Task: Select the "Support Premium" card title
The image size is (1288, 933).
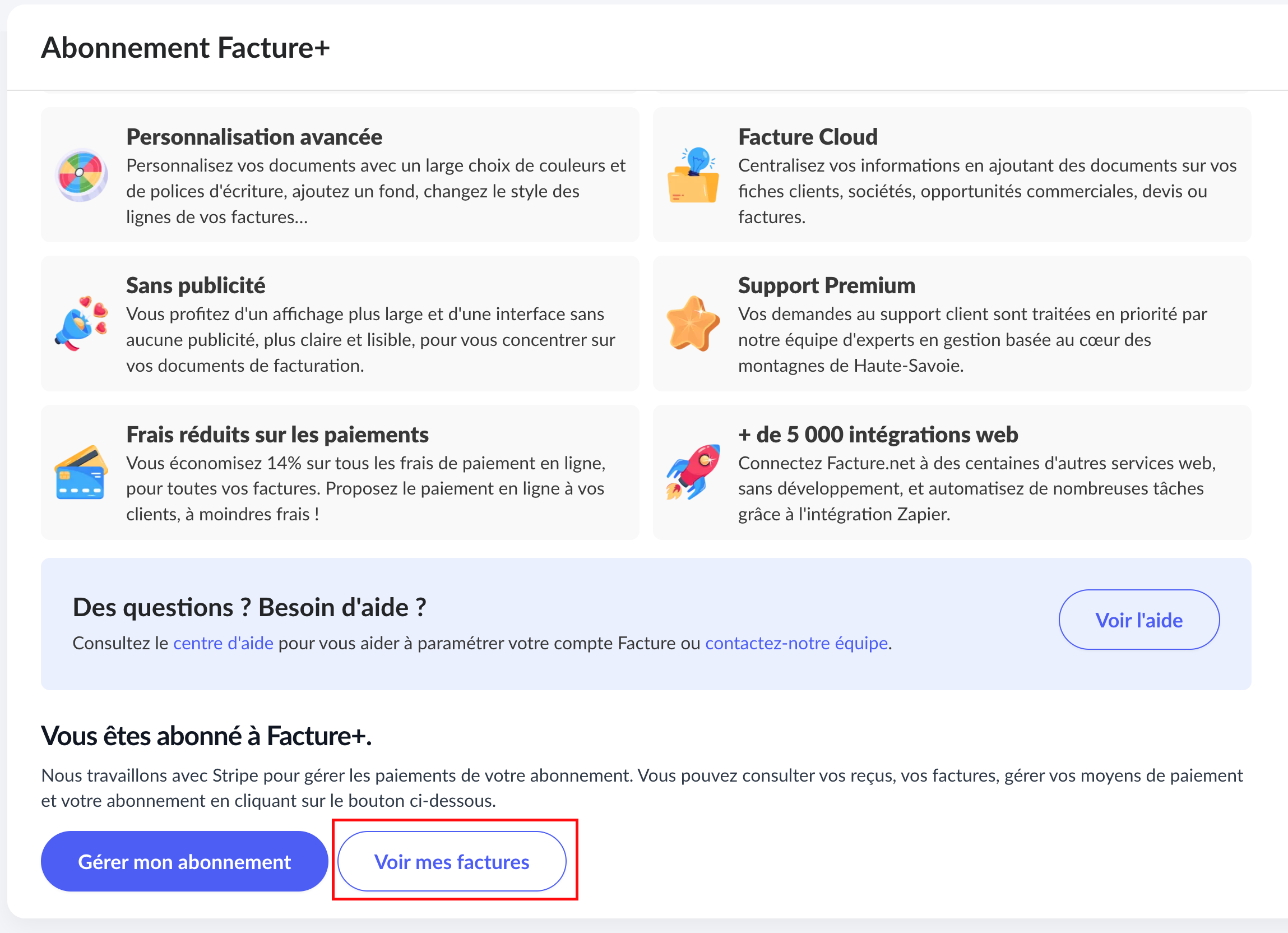Action: (x=826, y=285)
